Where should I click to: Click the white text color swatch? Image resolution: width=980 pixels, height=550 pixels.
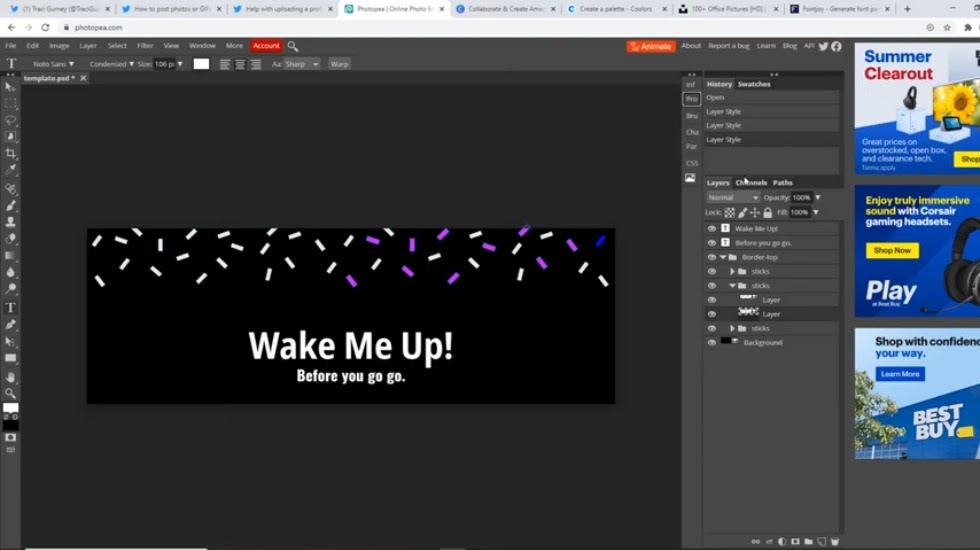(x=201, y=64)
